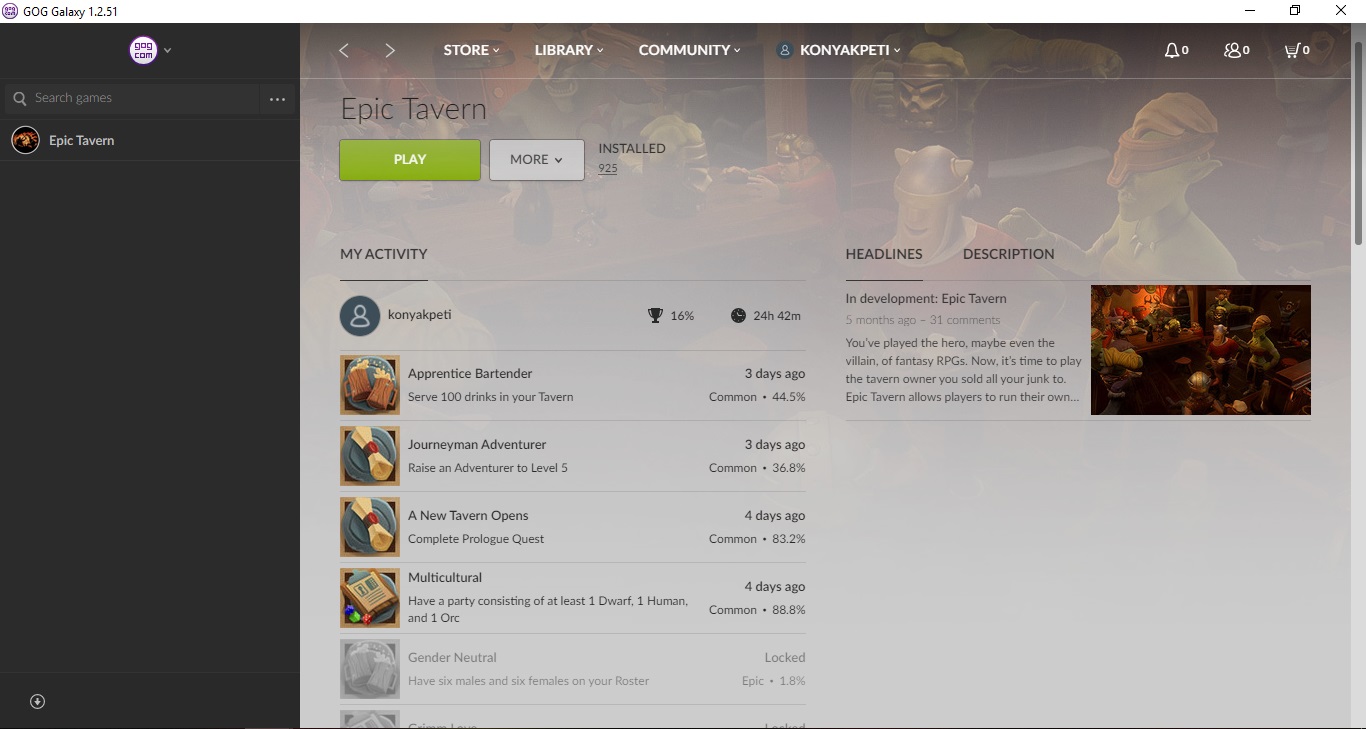Launch the game with the PLAY button
Screen dimensions: 1366x729
coord(410,160)
